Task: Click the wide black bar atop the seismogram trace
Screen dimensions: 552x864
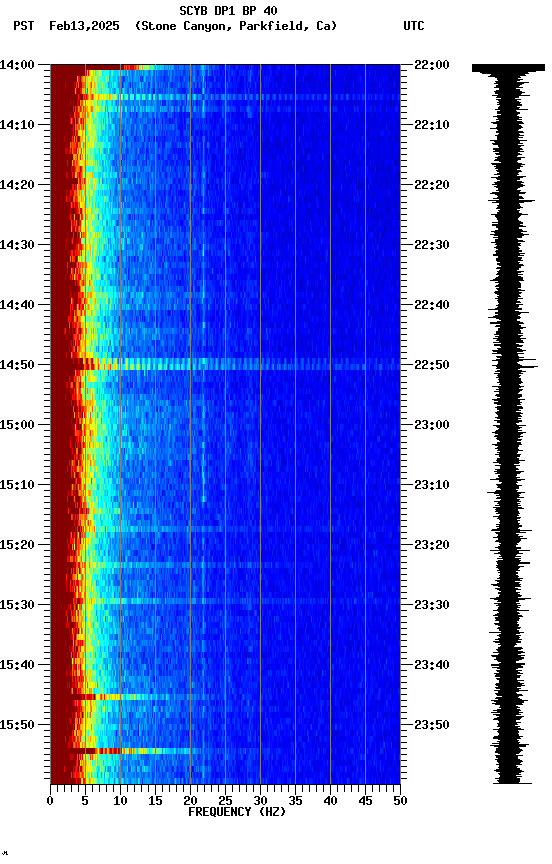Action: tap(508, 68)
